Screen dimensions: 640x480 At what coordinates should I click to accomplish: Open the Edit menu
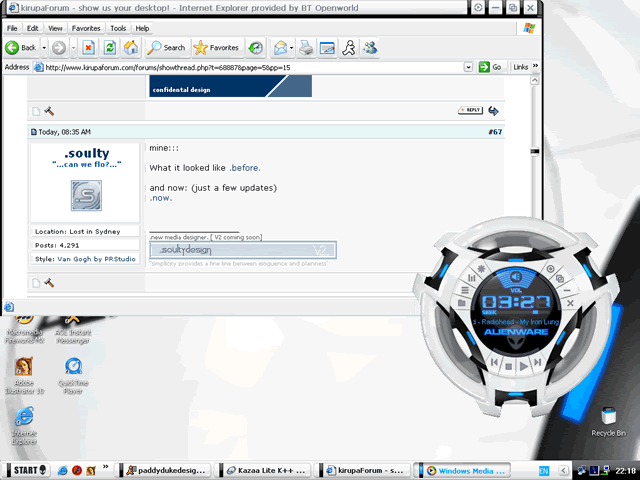click(x=33, y=28)
